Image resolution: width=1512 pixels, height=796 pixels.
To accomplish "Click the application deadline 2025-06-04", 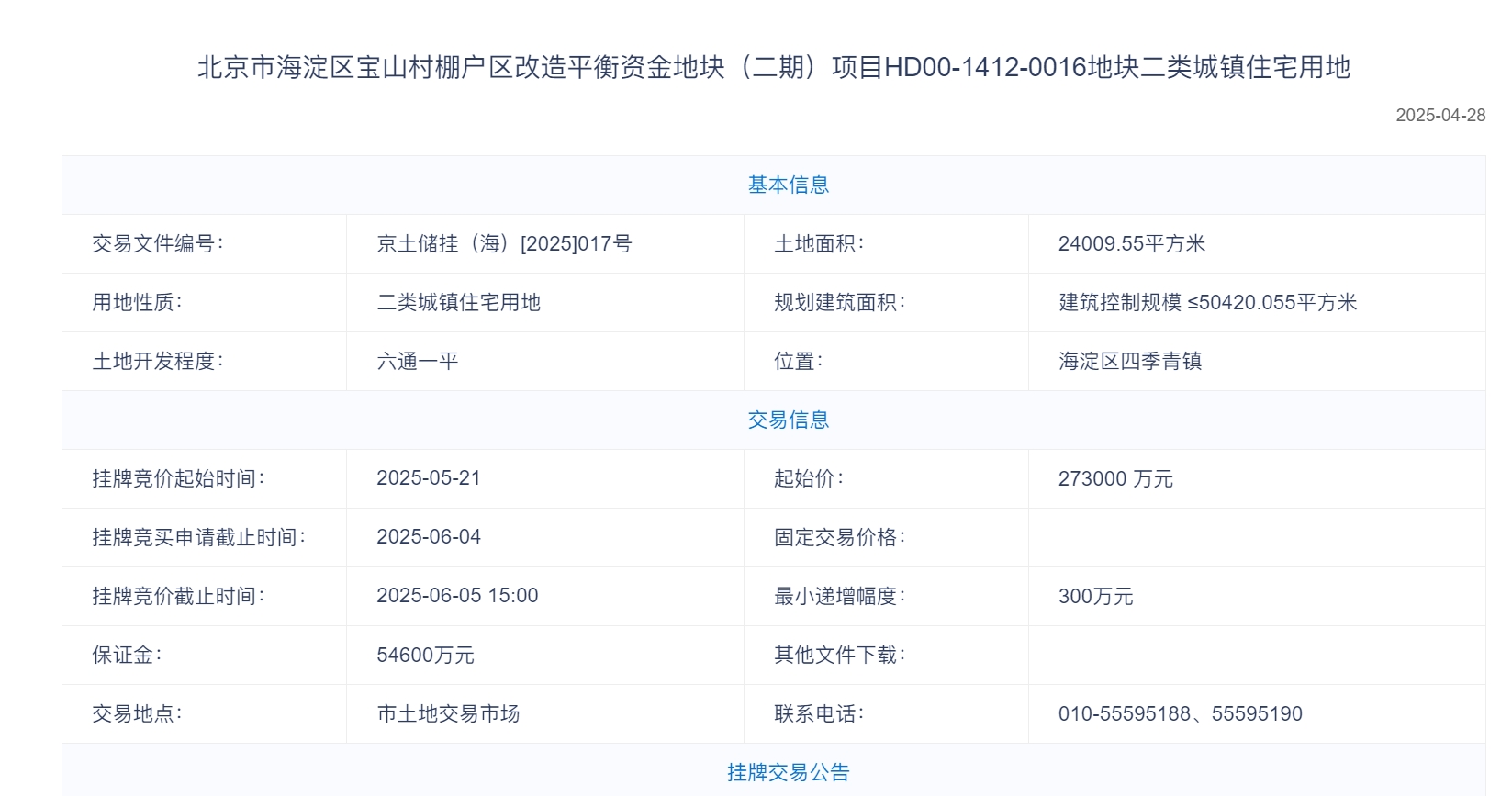I will (429, 537).
